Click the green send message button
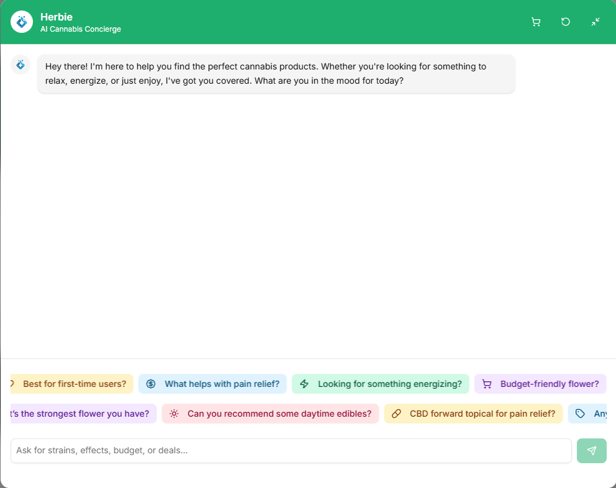This screenshot has height=488, width=616. [x=591, y=451]
